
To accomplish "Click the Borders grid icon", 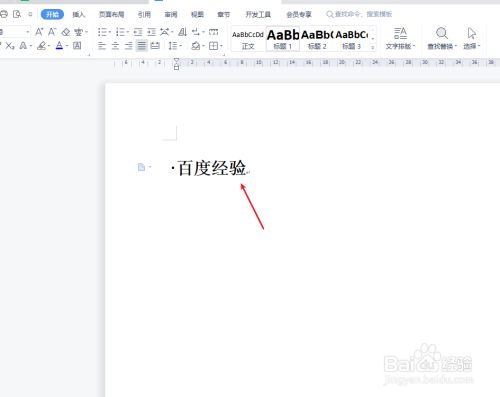I will pyautogui.click(x=213, y=46).
